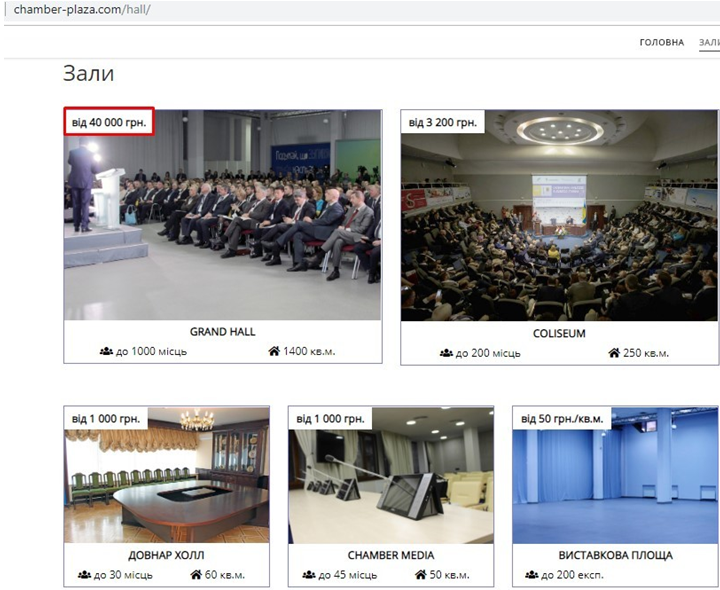This screenshot has height=590, width=720.
Task: Open the ГОЛОВНА menu item
Action: (661, 42)
